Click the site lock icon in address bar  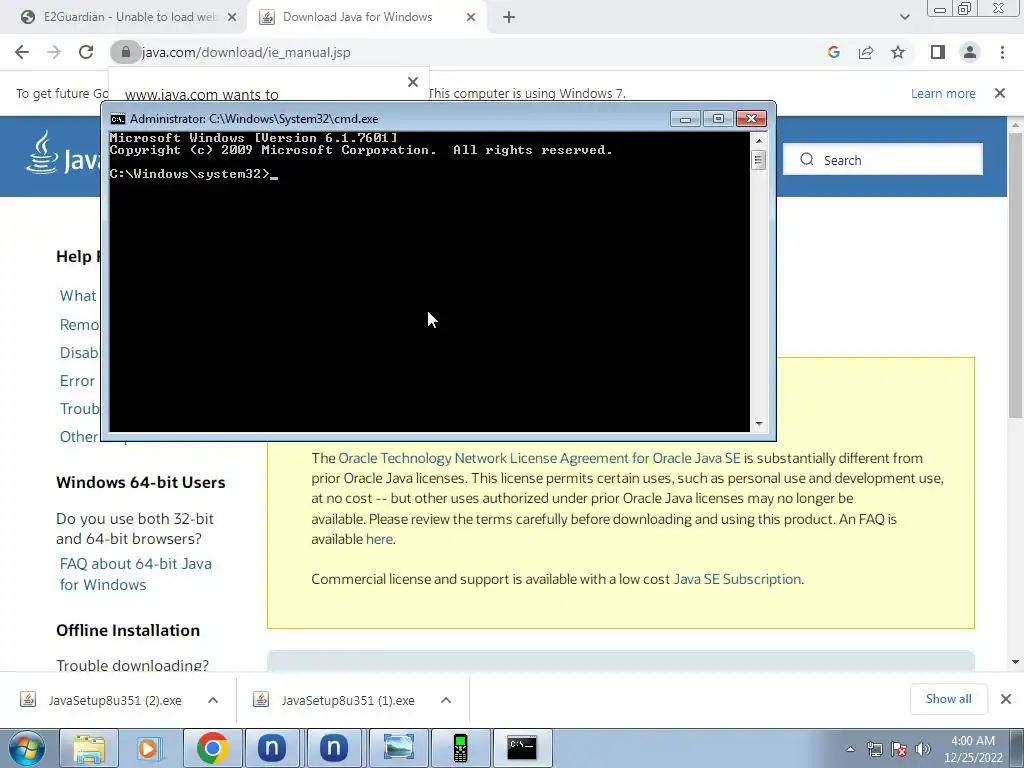click(x=125, y=52)
